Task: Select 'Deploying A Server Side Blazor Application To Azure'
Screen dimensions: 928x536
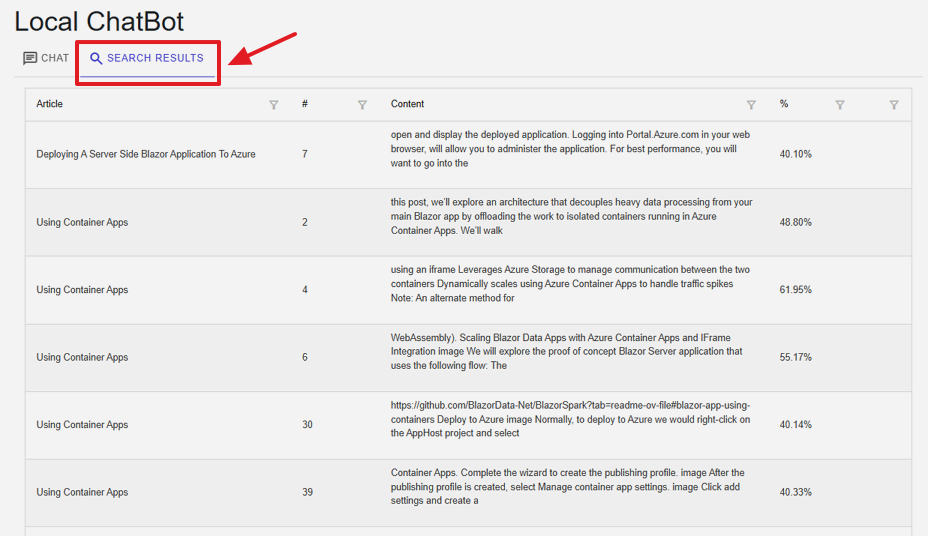Action: pyautogui.click(x=146, y=154)
